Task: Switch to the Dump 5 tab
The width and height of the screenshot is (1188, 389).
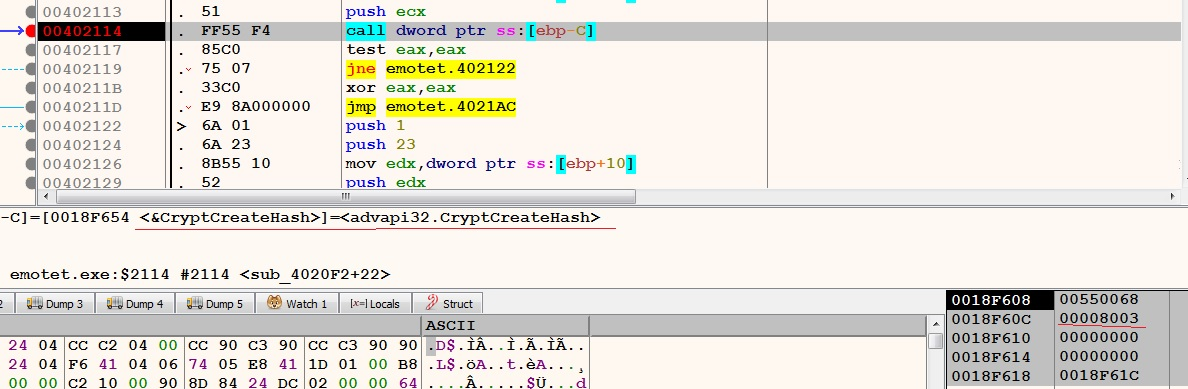Action: [x=214, y=304]
